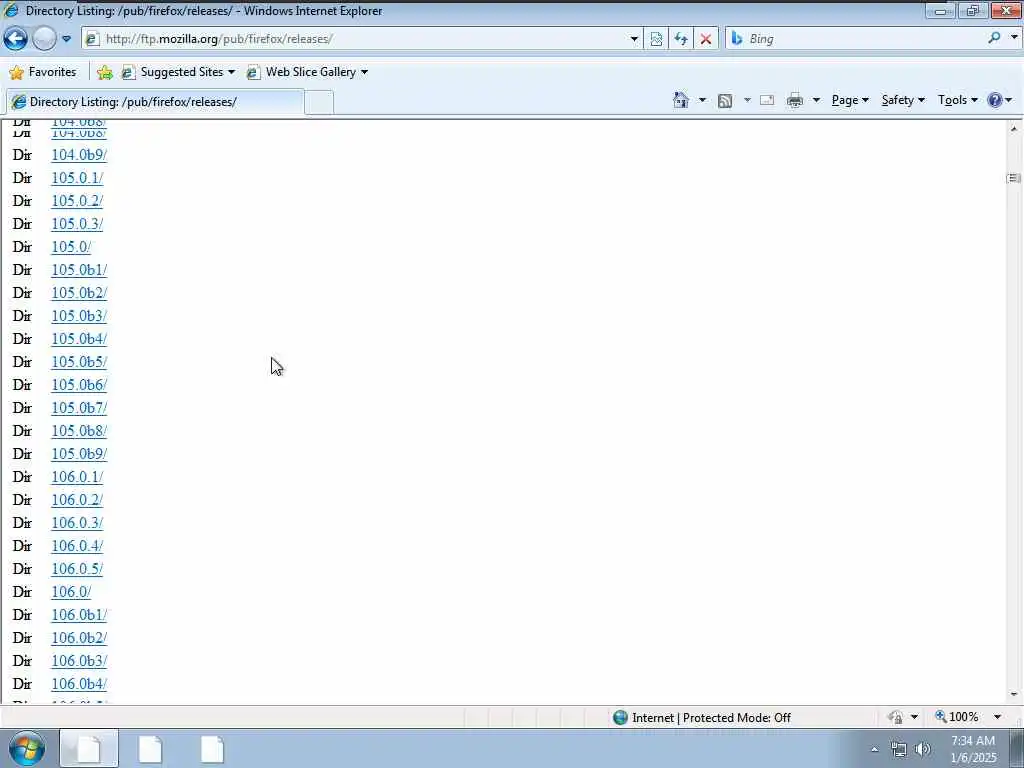Screen dimensions: 1024x768
Task: Click the globe Internet zone icon
Action: coord(620,718)
